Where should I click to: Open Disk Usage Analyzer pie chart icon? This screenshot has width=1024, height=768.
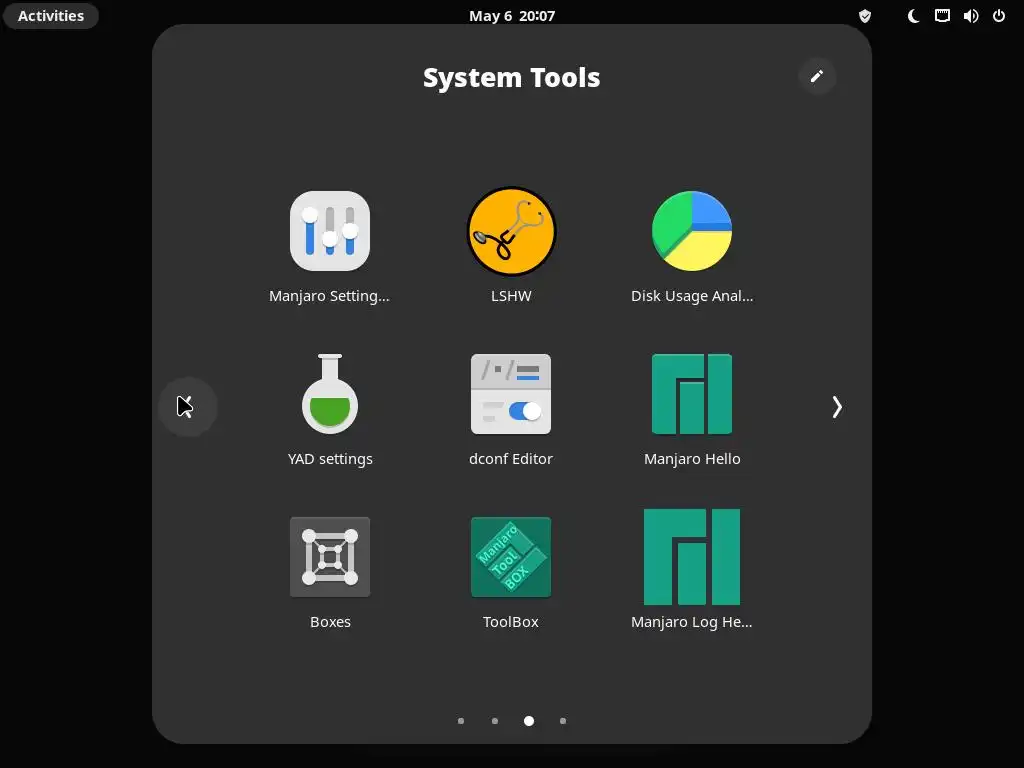(x=692, y=231)
